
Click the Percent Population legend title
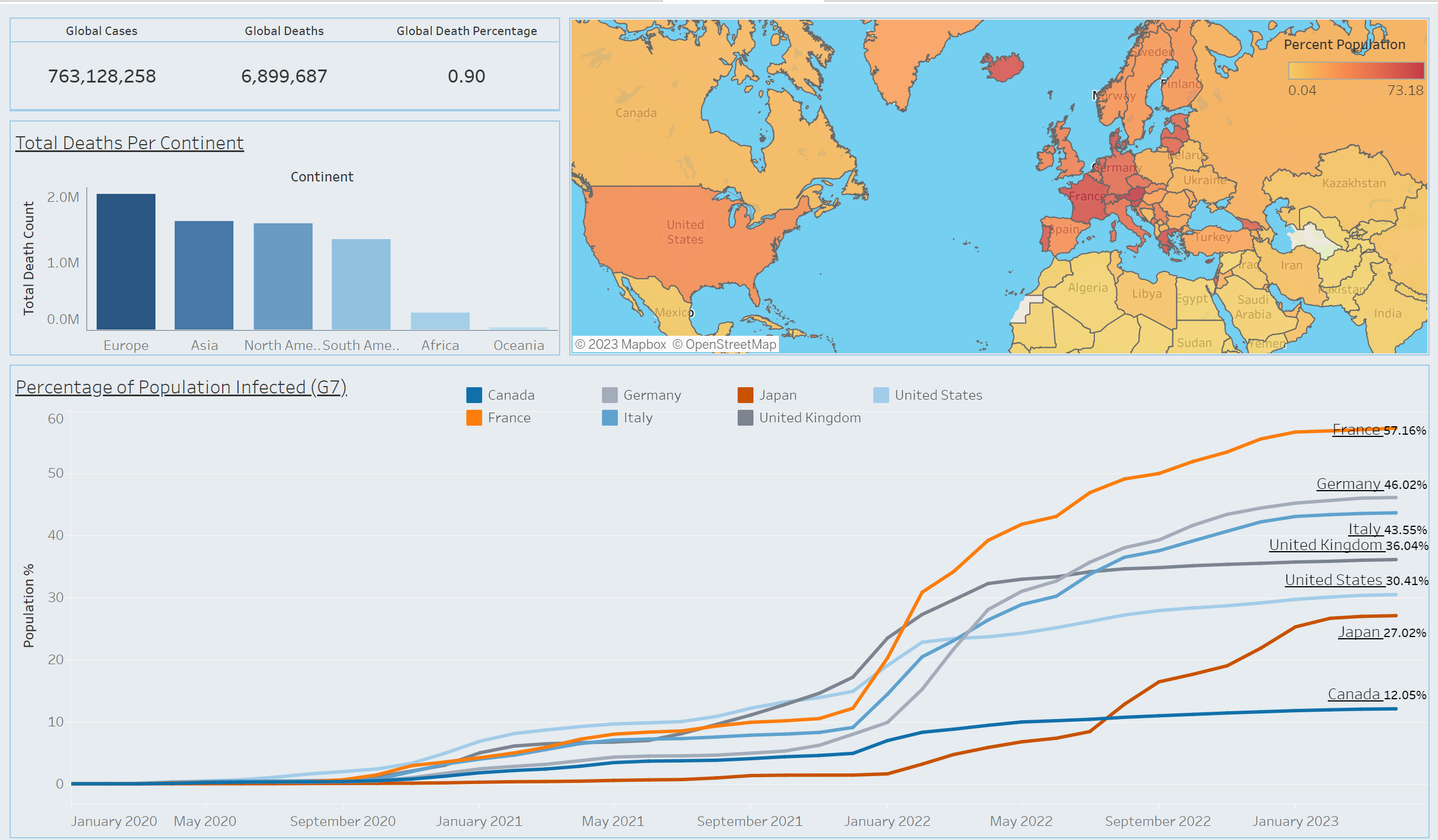click(1344, 45)
